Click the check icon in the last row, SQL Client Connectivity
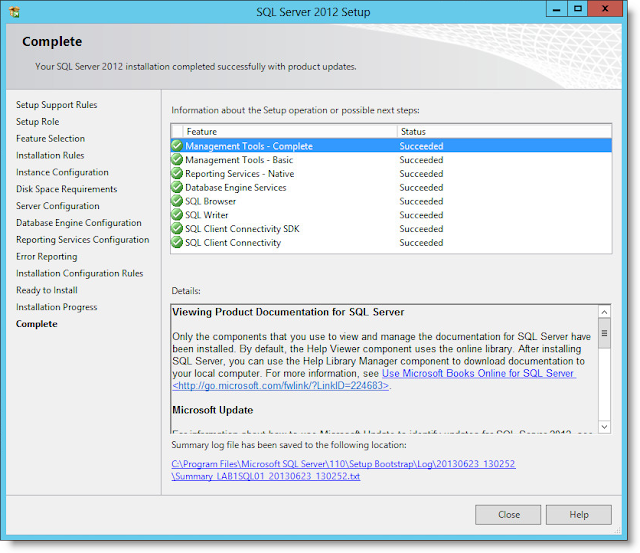Screen dimensions: 640x553 (177, 242)
